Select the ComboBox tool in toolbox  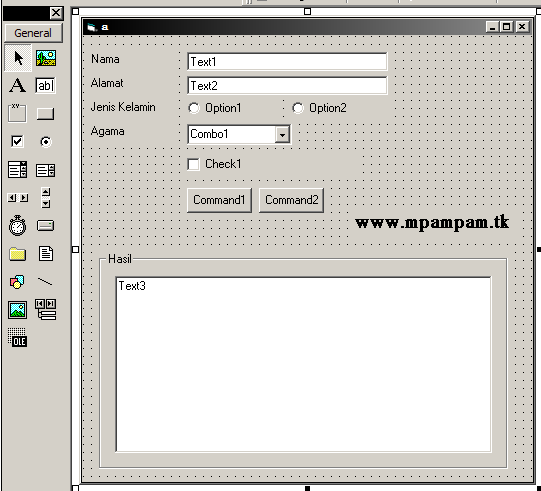(x=17, y=169)
